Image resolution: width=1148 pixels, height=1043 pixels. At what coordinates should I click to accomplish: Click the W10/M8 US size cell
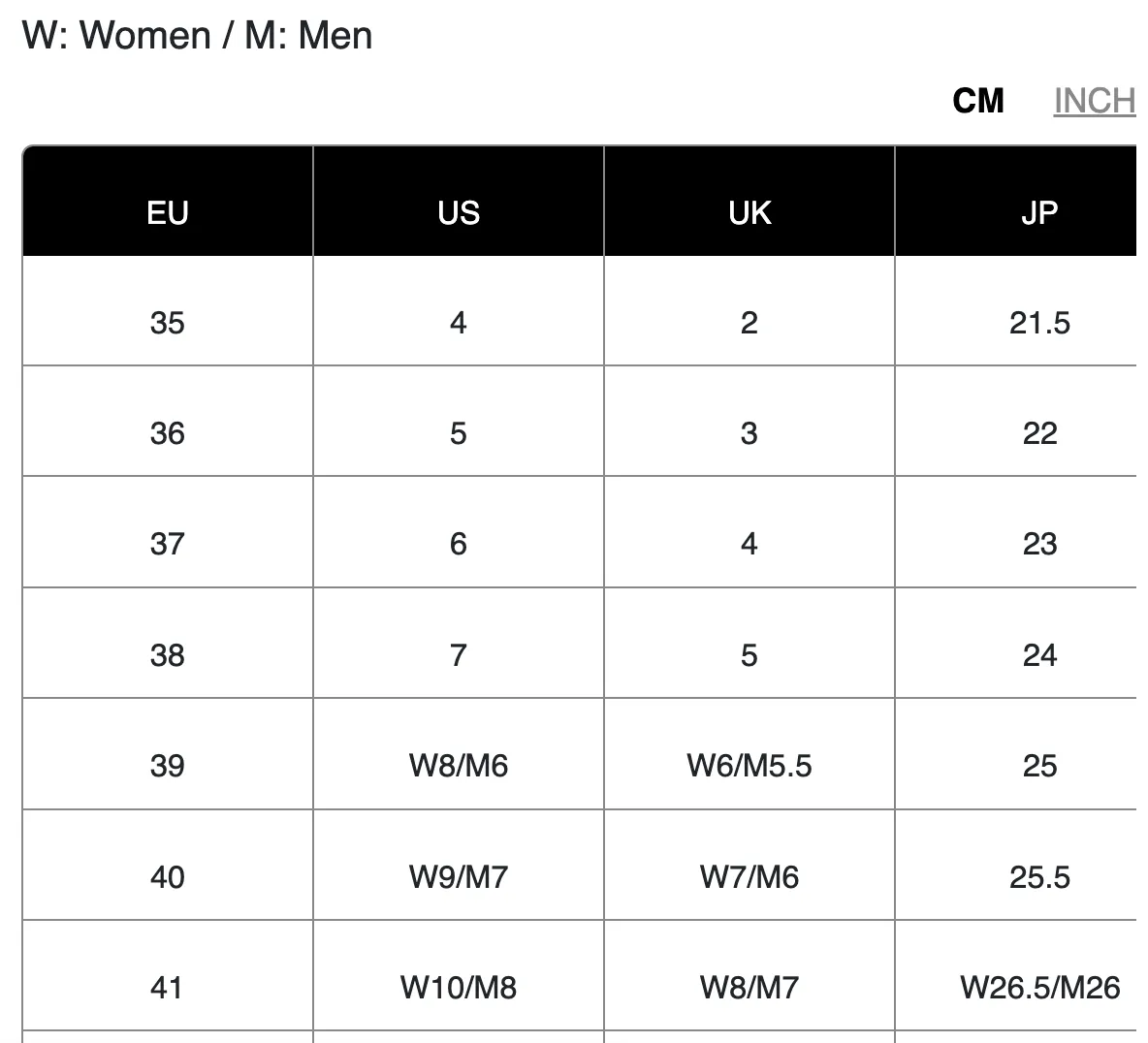click(x=459, y=975)
